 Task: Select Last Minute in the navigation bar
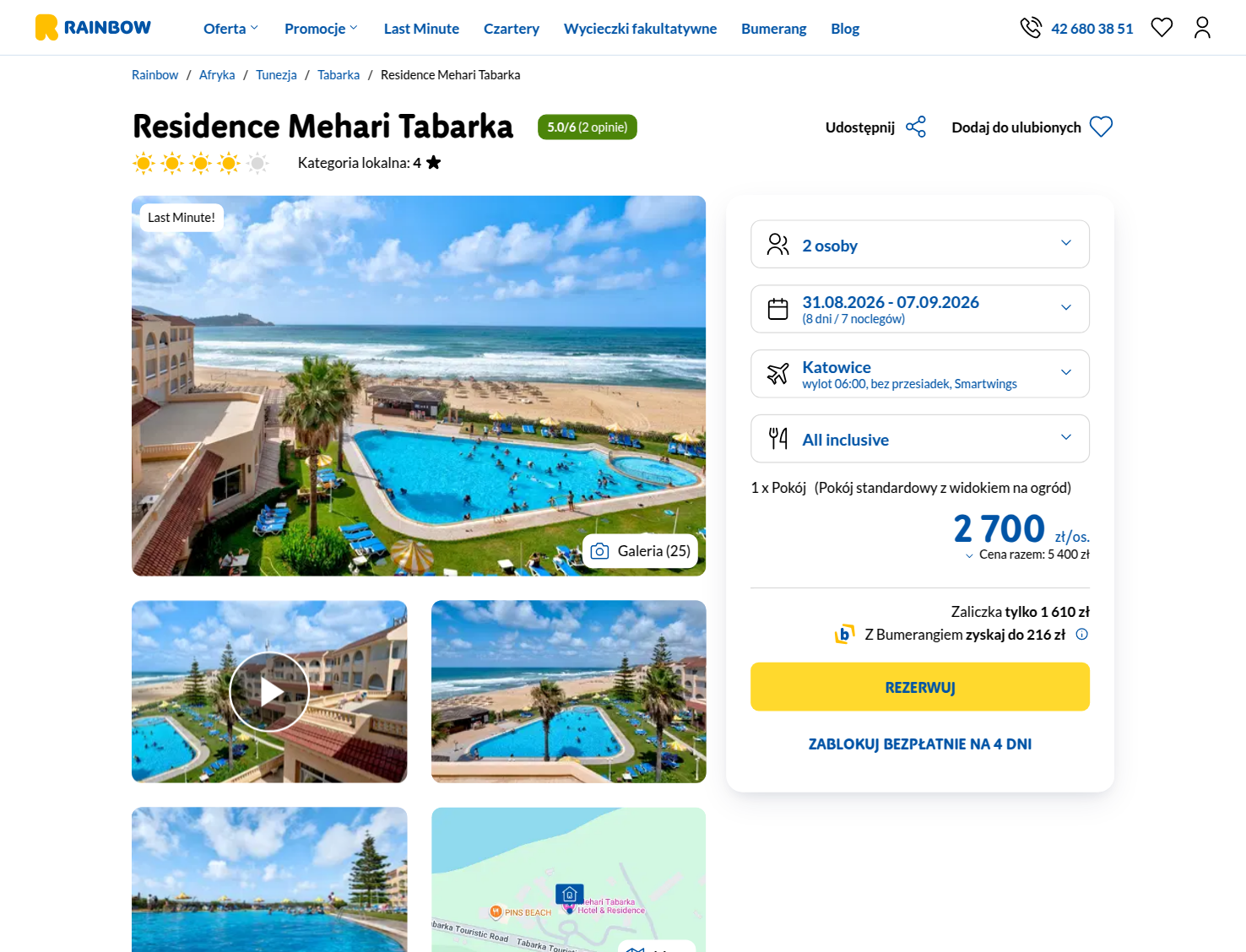421,29
